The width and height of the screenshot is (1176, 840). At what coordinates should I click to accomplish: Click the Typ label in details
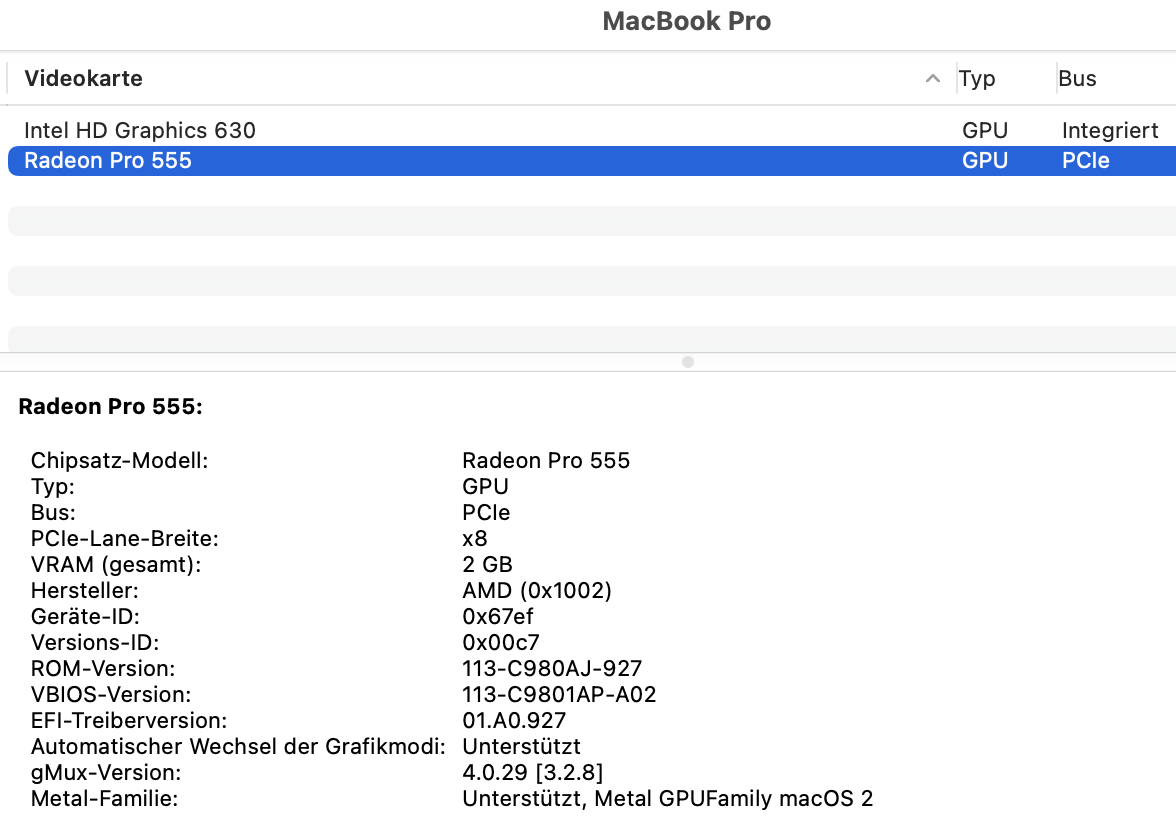click(x=52, y=487)
